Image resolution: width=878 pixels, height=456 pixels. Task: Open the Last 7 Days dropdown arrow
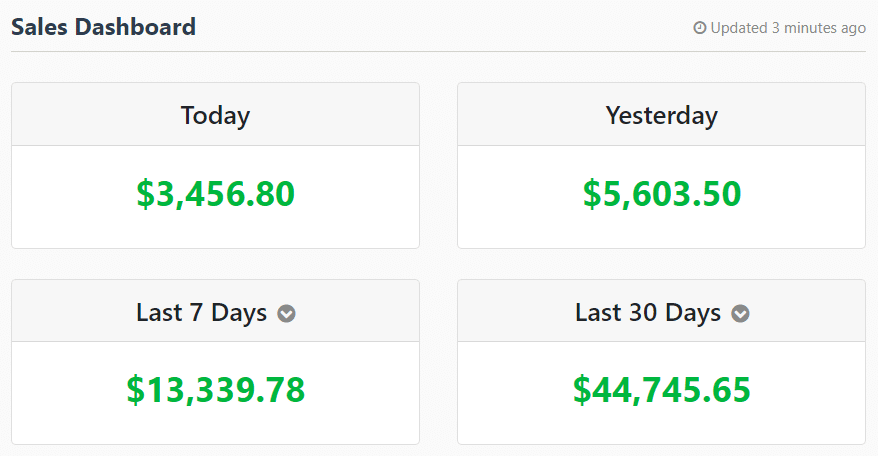tap(287, 313)
